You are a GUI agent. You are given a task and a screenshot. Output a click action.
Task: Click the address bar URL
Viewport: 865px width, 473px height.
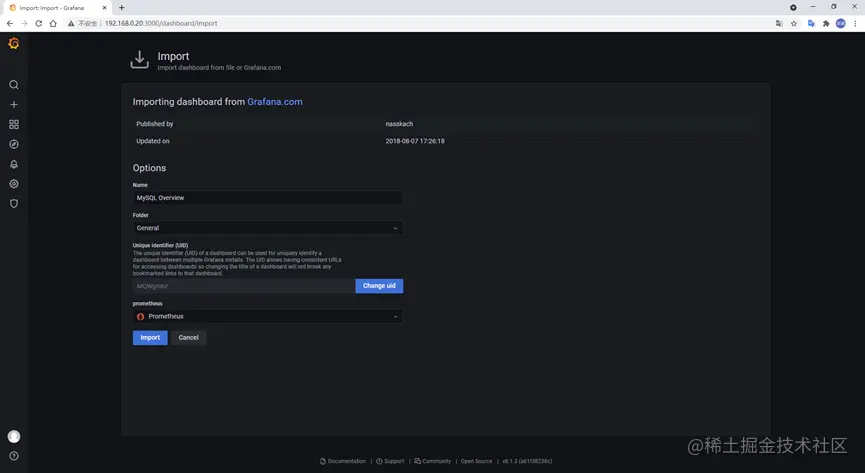(161, 23)
